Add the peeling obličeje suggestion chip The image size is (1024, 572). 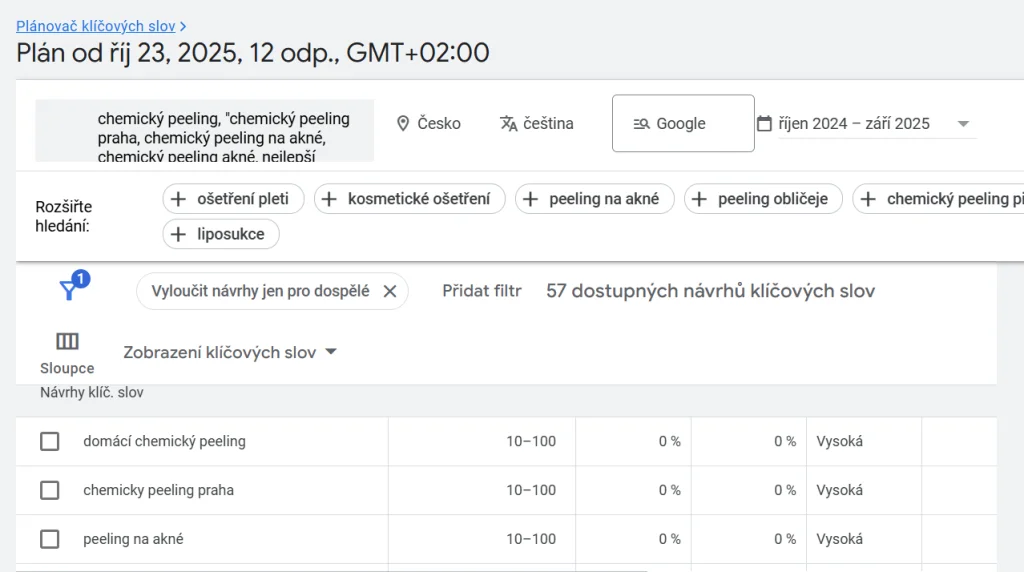tap(763, 199)
